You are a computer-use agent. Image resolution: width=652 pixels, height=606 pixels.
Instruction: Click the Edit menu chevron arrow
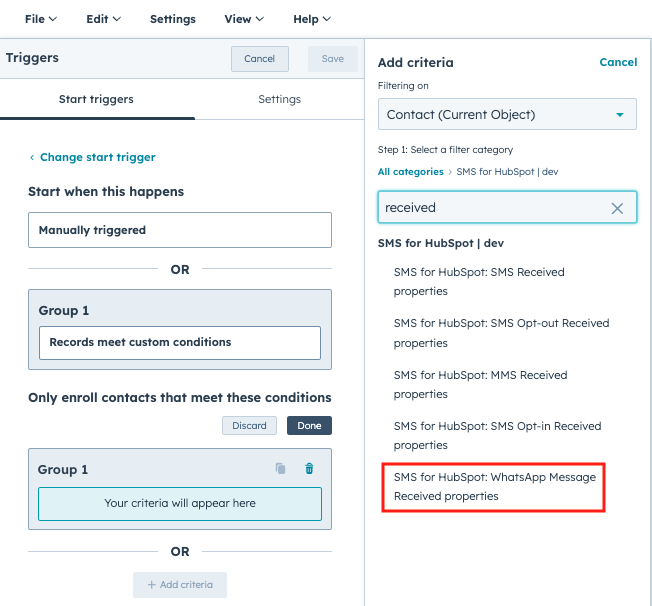coord(117,19)
